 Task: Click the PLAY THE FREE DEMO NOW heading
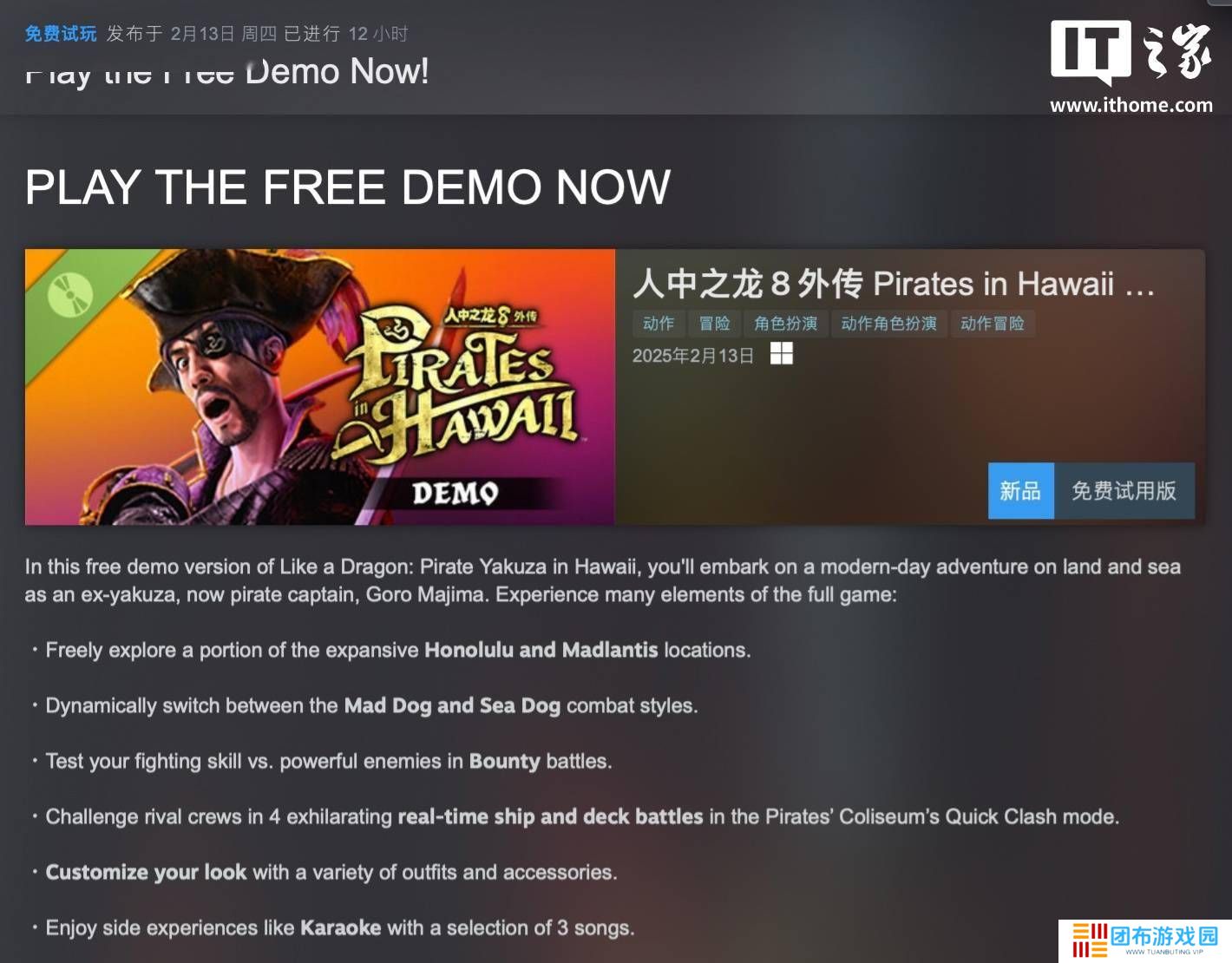348,187
